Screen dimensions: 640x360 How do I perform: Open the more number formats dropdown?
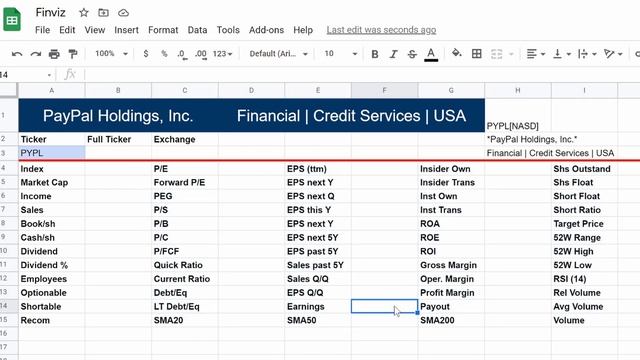(x=222, y=54)
